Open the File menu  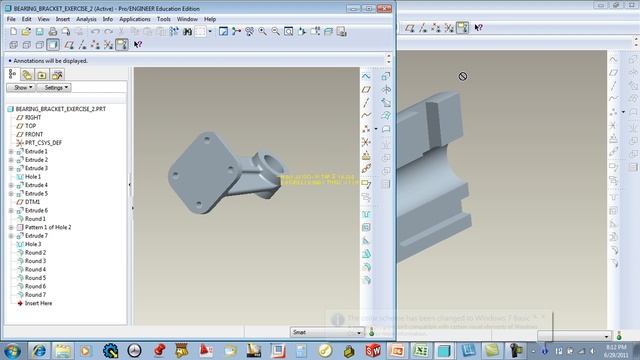tap(11, 19)
